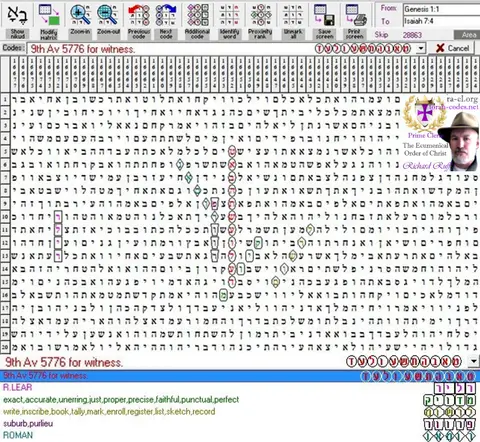Go to the Previous code

tap(139, 21)
